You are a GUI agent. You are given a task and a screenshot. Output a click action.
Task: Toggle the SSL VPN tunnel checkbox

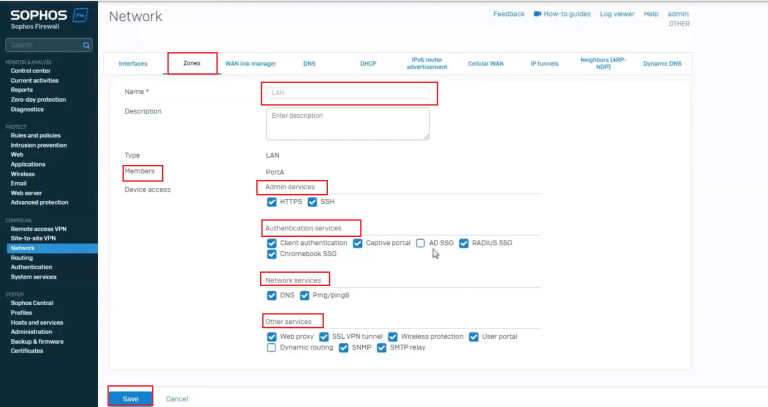(x=324, y=336)
